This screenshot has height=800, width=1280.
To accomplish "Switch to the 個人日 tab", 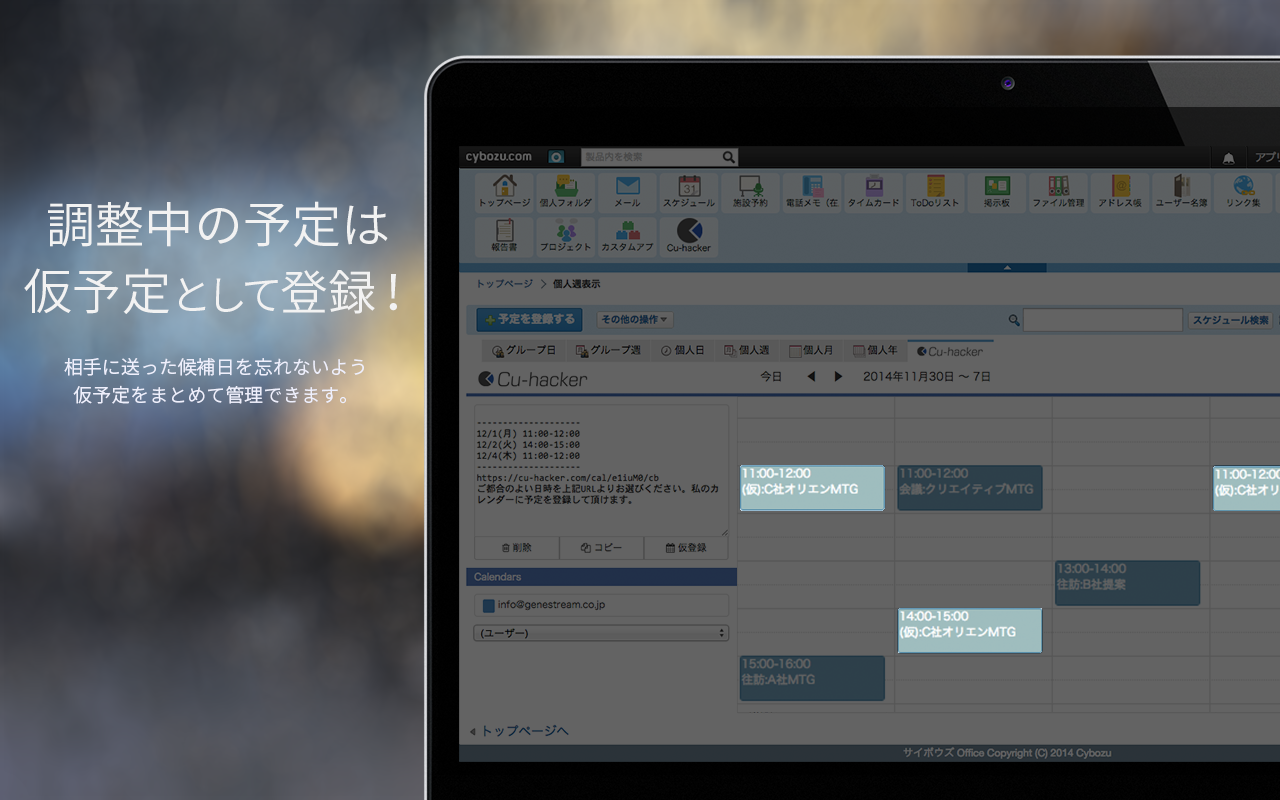I will pyautogui.click(x=683, y=351).
